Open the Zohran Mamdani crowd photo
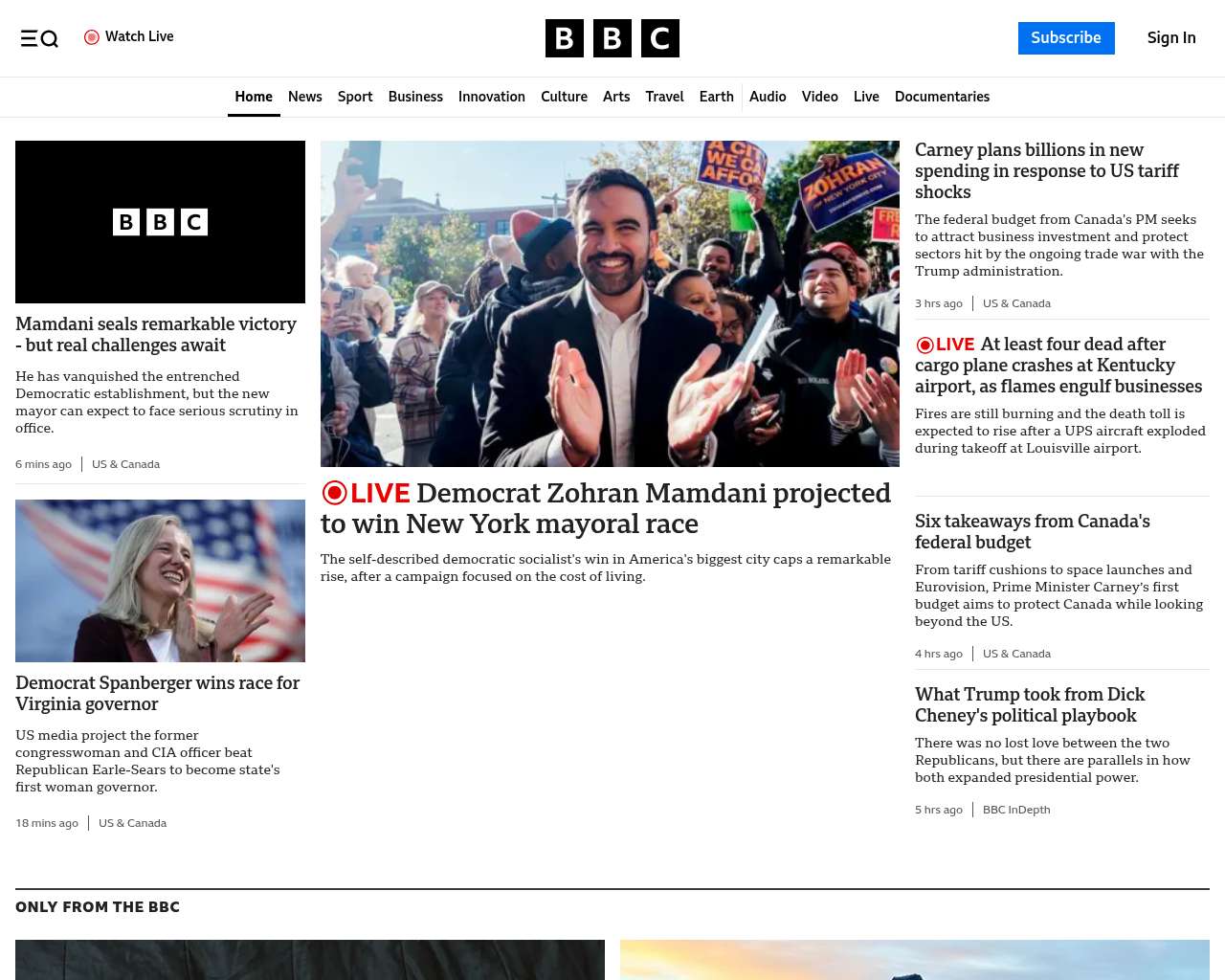 [610, 303]
